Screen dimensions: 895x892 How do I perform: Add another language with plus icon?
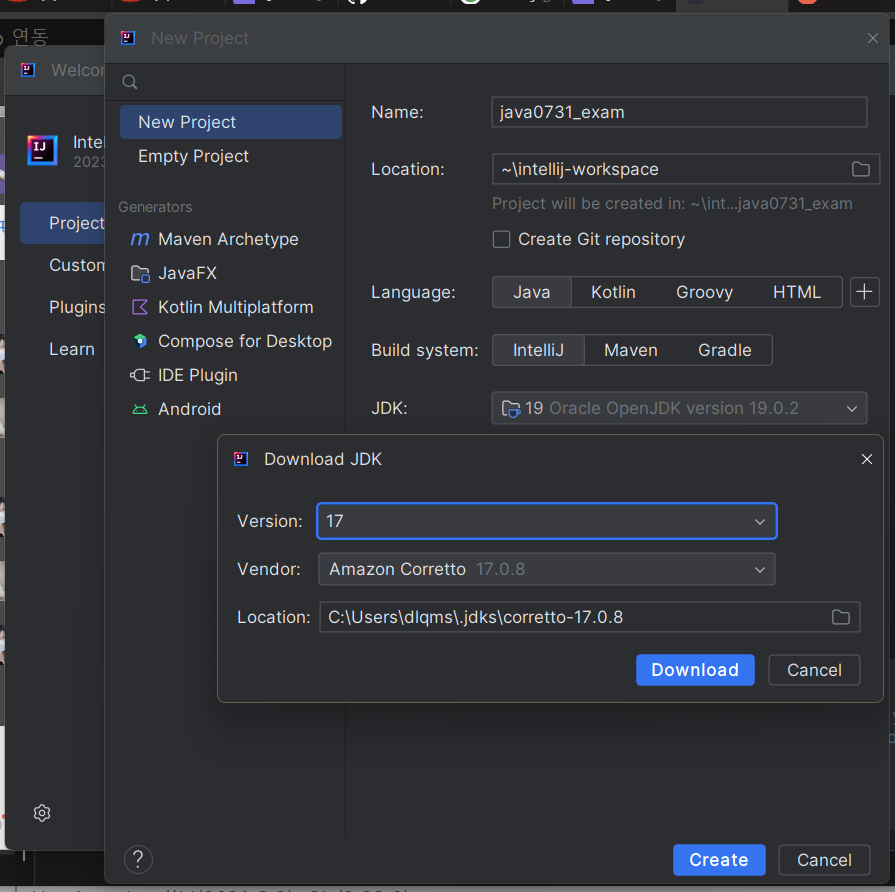864,292
